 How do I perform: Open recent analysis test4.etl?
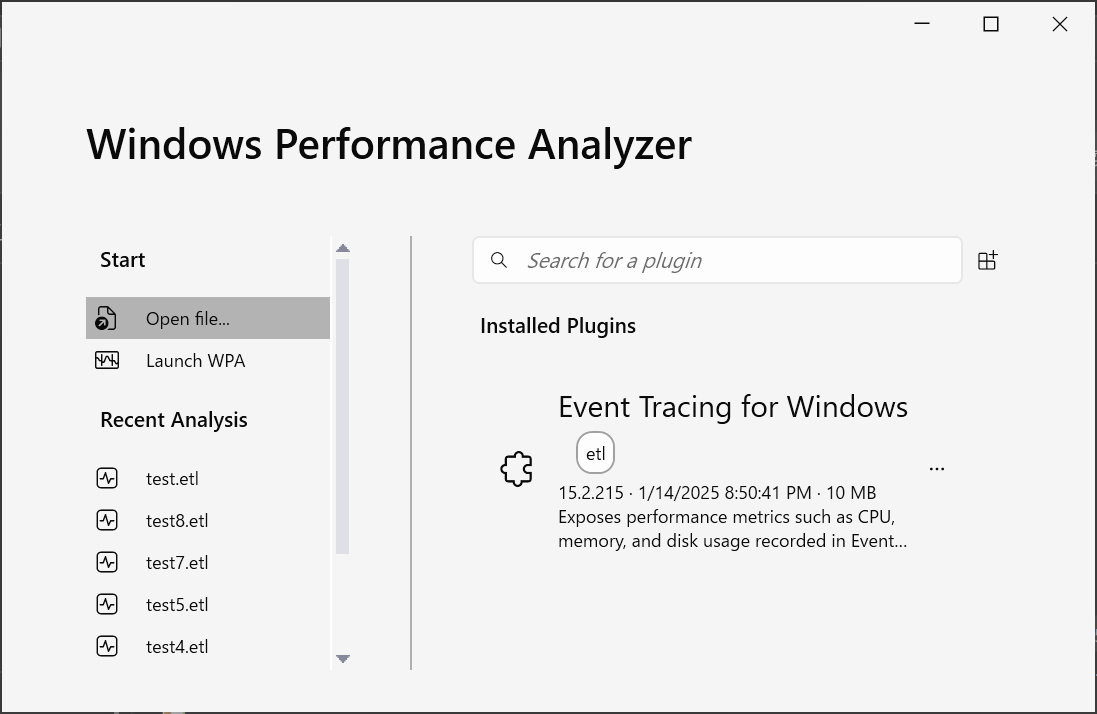[177, 646]
